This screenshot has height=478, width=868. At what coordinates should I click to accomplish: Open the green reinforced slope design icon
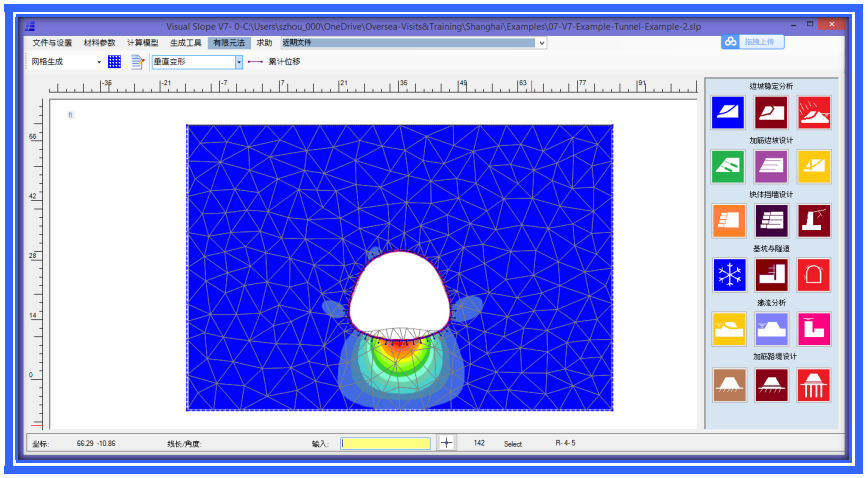(728, 166)
